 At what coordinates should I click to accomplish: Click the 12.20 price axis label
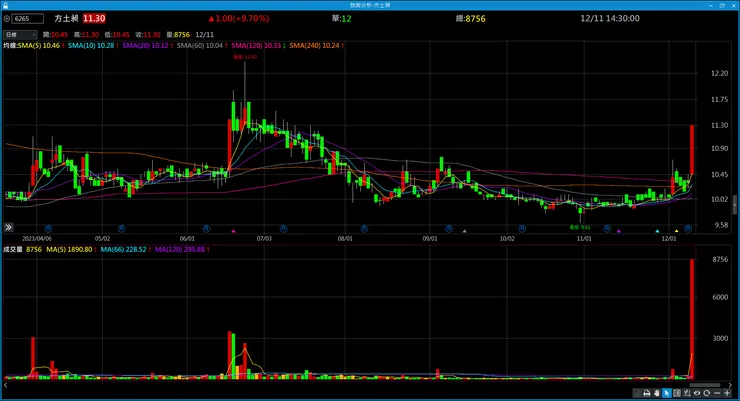click(x=719, y=73)
